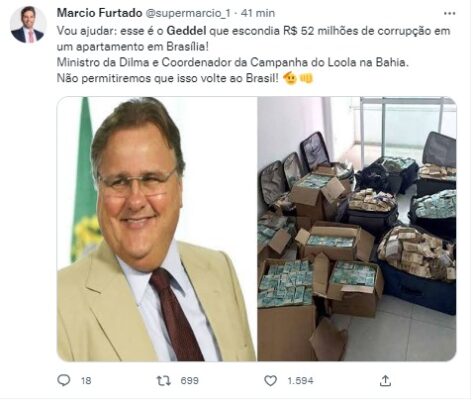Open the tweet via first line 'Vou ajudar'
The image size is (473, 400).
253,31
